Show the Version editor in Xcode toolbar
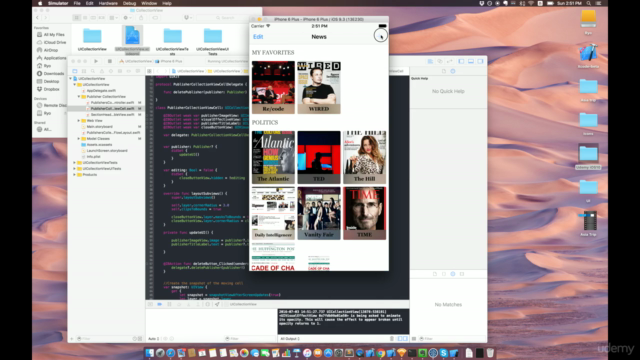The width and height of the screenshot is (640, 360). [x=449, y=61]
